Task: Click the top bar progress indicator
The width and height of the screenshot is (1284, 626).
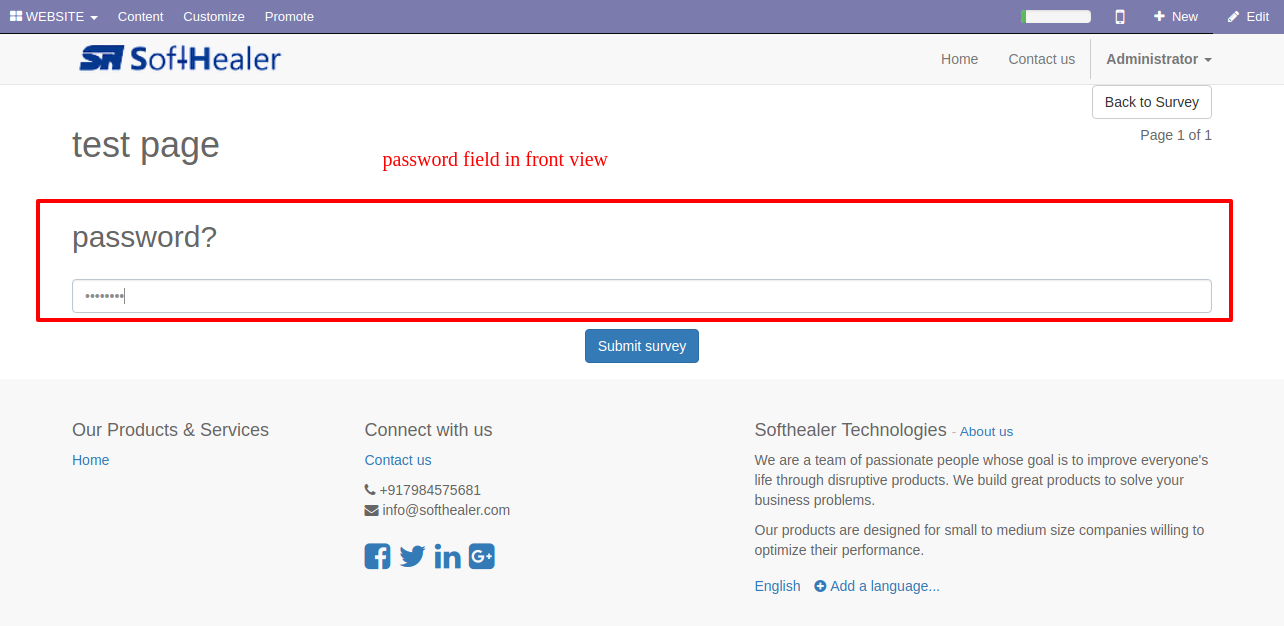Action: [x=1056, y=17]
